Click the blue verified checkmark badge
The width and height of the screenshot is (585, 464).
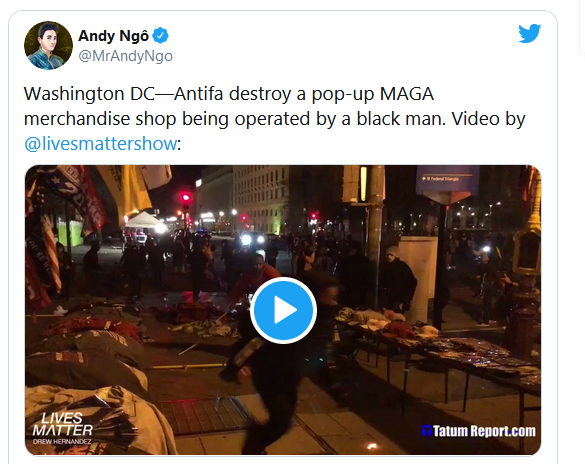click(x=161, y=36)
